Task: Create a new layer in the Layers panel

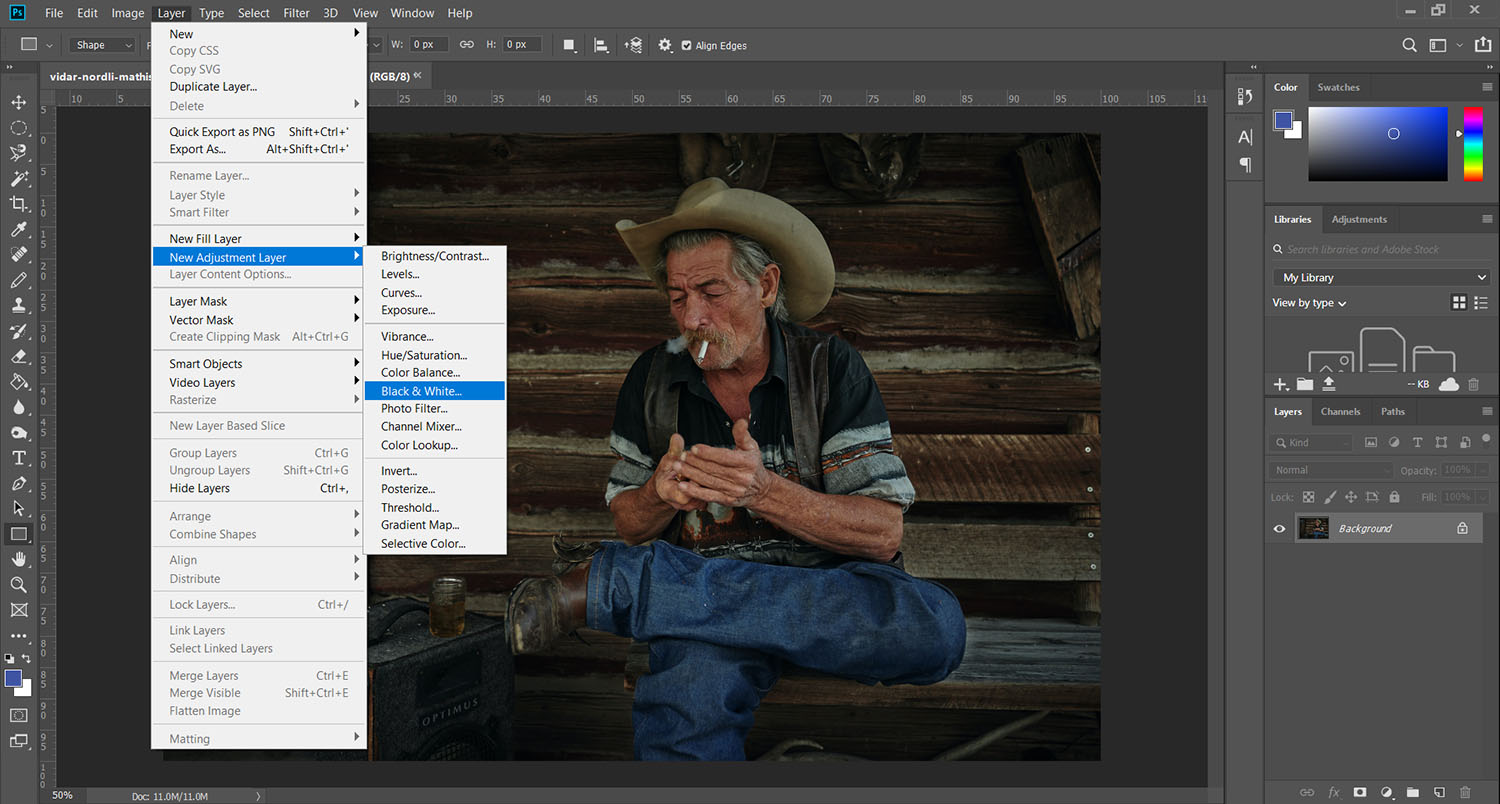Action: tap(1440, 792)
